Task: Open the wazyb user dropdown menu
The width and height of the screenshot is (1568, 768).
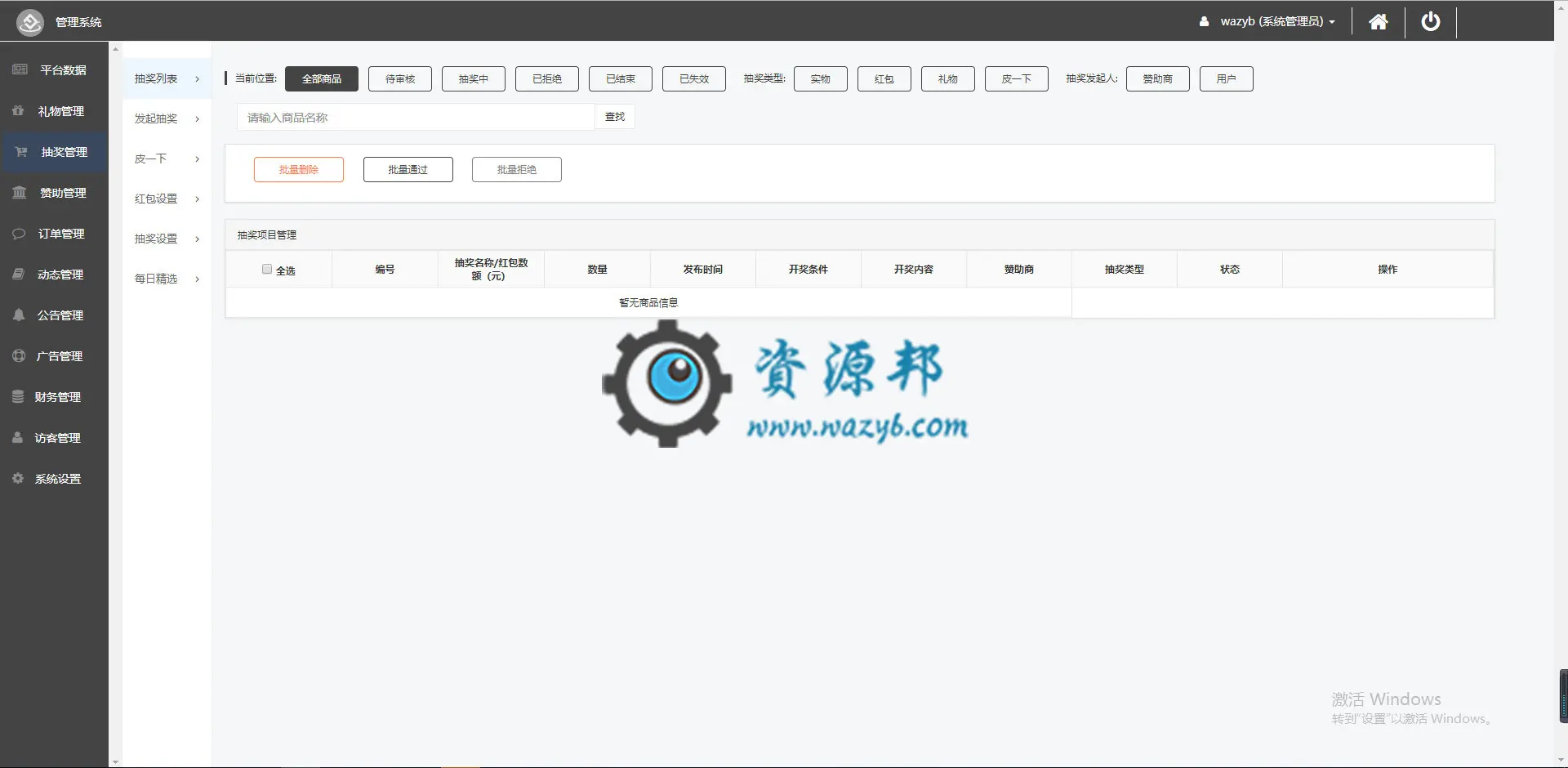Action: pyautogui.click(x=1277, y=22)
